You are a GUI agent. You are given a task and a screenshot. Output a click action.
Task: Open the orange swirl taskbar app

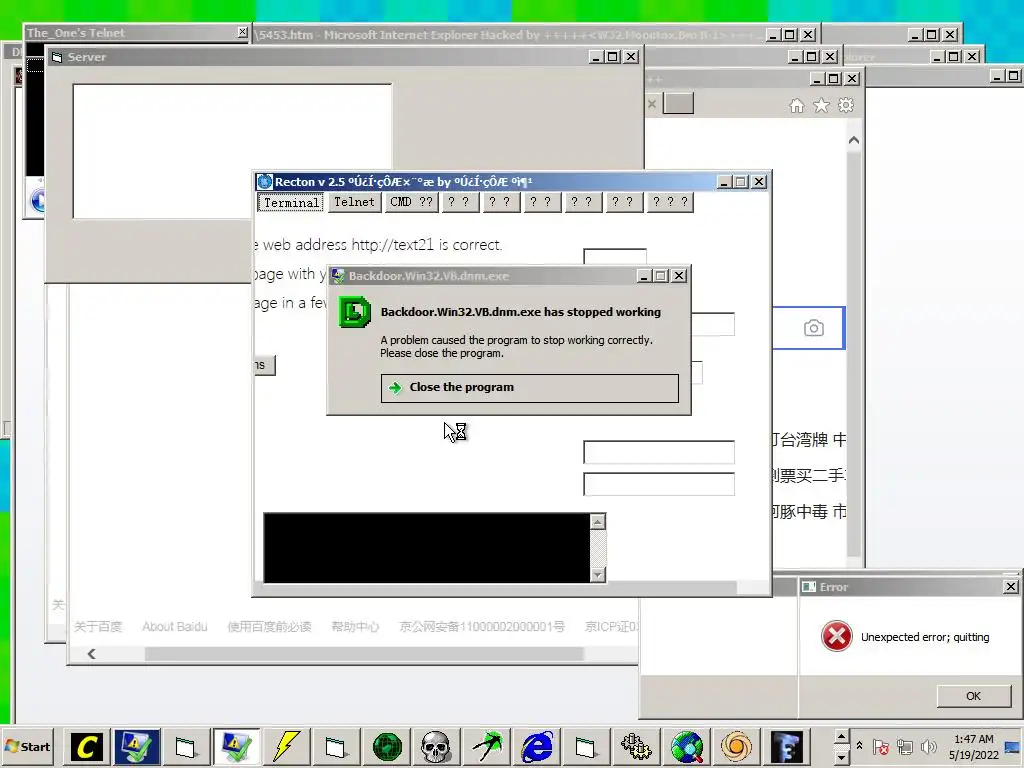(x=737, y=746)
